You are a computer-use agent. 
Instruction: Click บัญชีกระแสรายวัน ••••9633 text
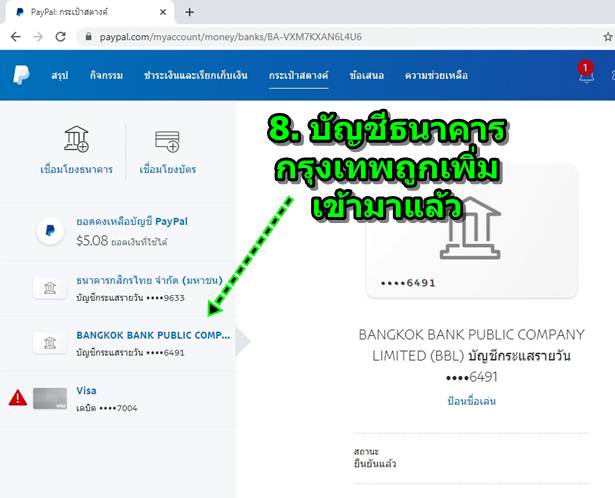pyautogui.click(x=130, y=298)
